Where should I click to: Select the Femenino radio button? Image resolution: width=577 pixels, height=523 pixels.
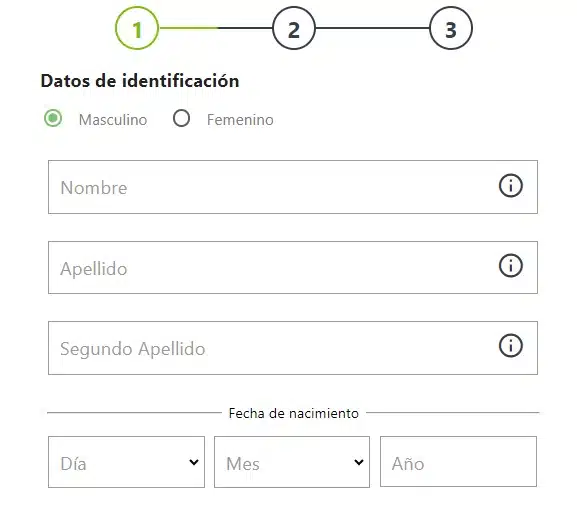pos(181,119)
